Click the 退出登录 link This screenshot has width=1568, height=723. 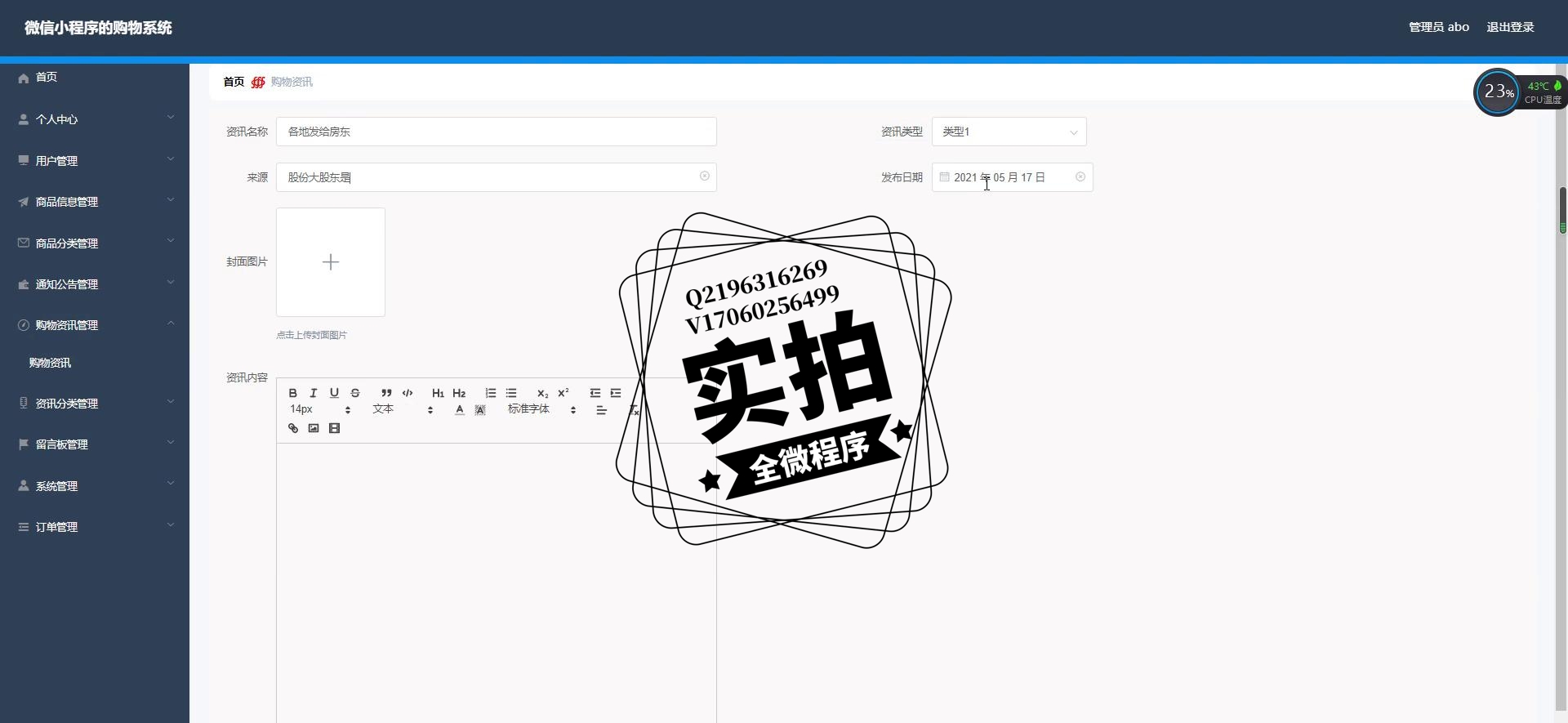pyautogui.click(x=1510, y=27)
